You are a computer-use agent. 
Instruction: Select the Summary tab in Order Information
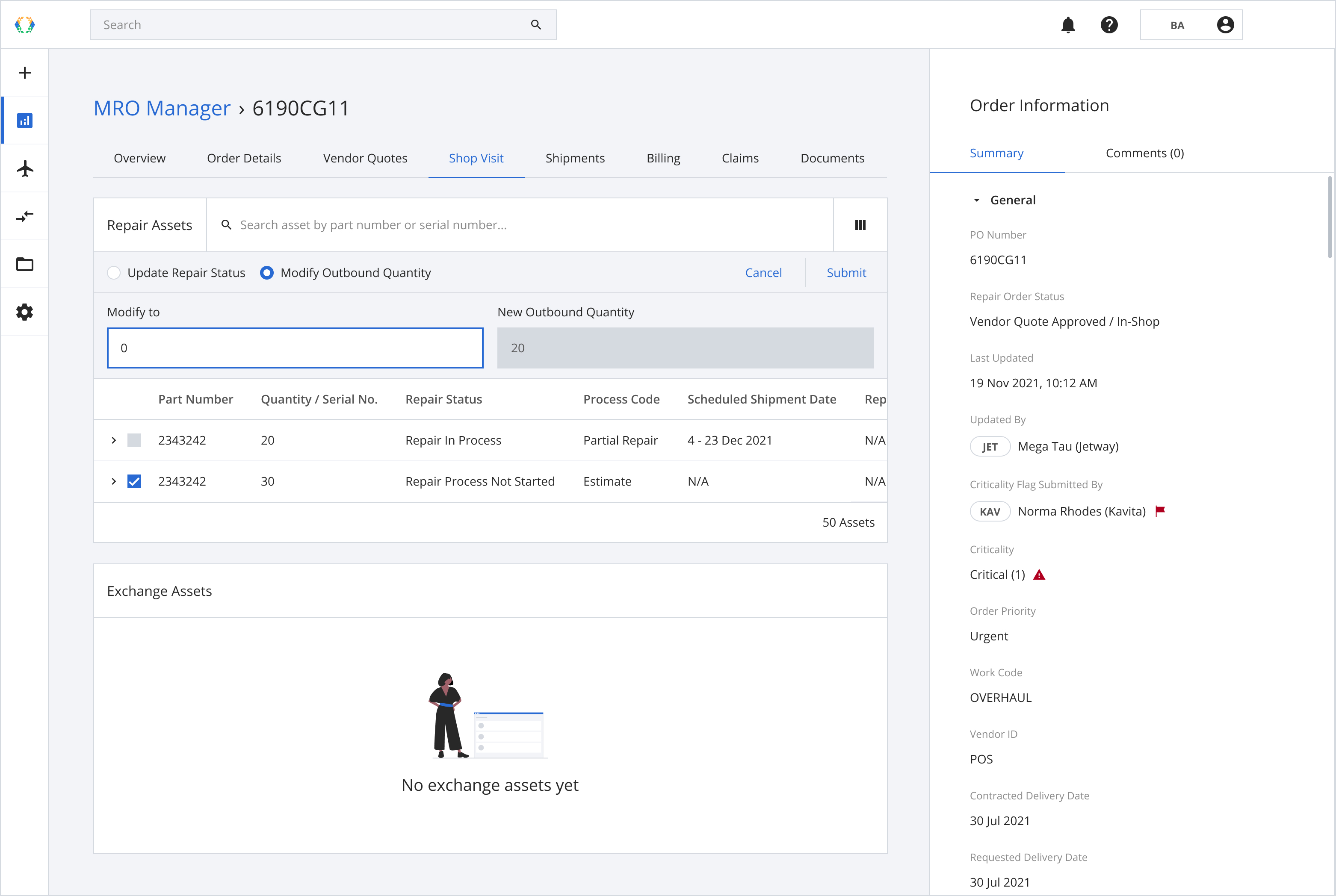pyautogui.click(x=996, y=153)
